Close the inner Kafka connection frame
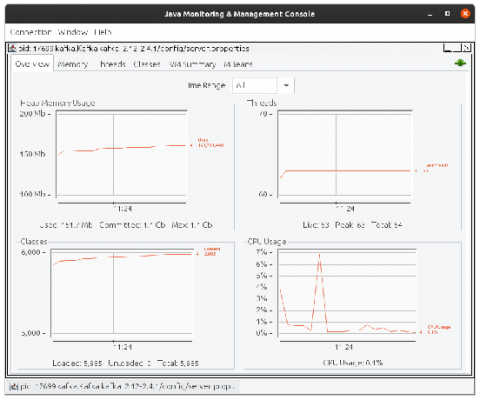 coord(466,48)
